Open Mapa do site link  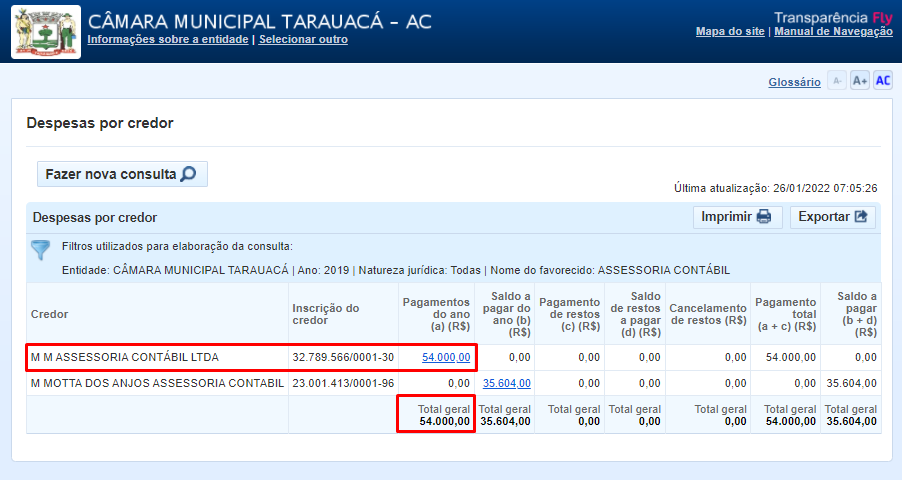pos(730,31)
